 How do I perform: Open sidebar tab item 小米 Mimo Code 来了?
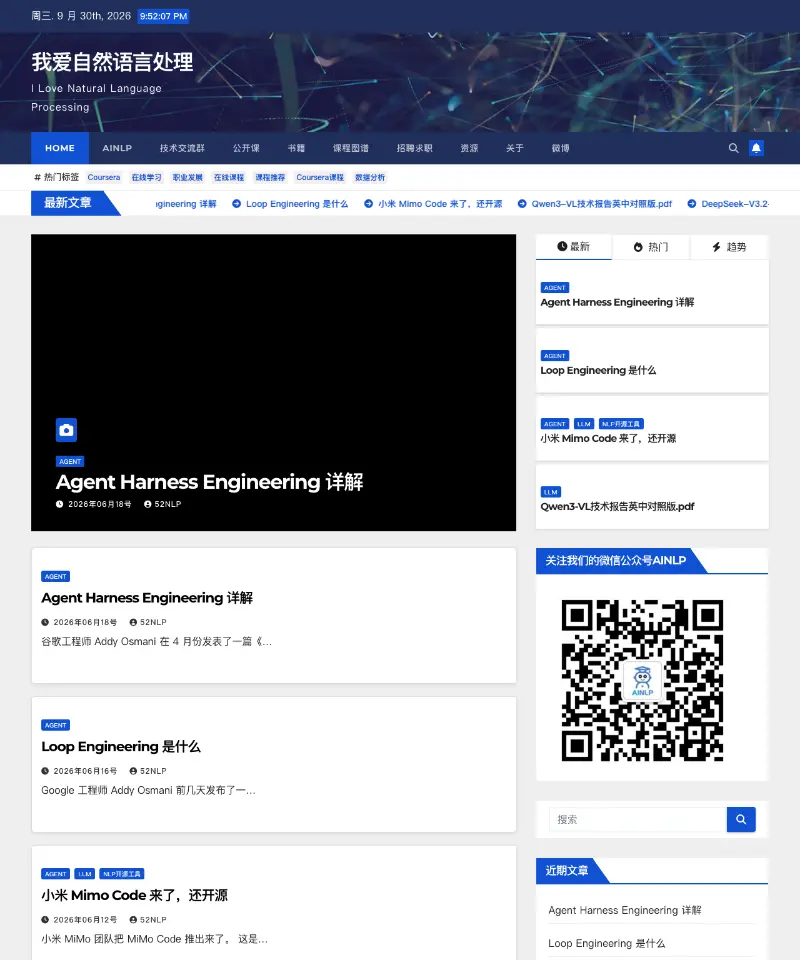608,438
